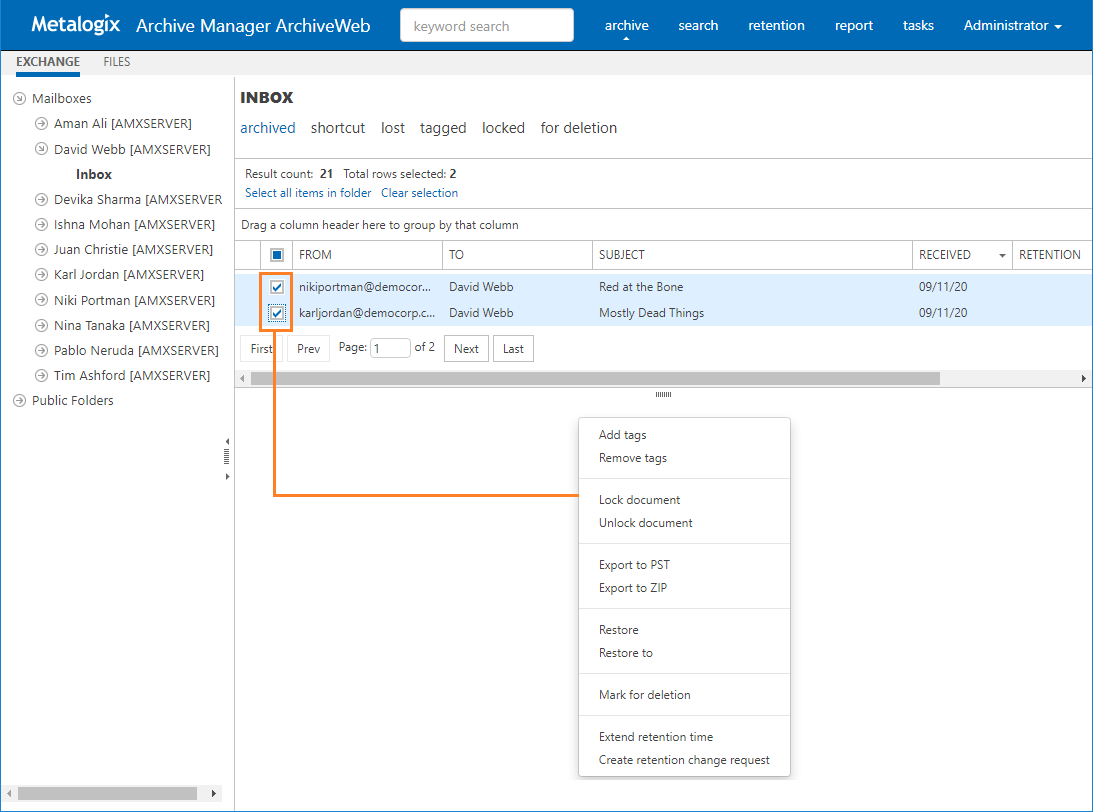Uncheck the Mostly Dead Things email row
This screenshot has height=812, width=1093.
tap(277, 313)
